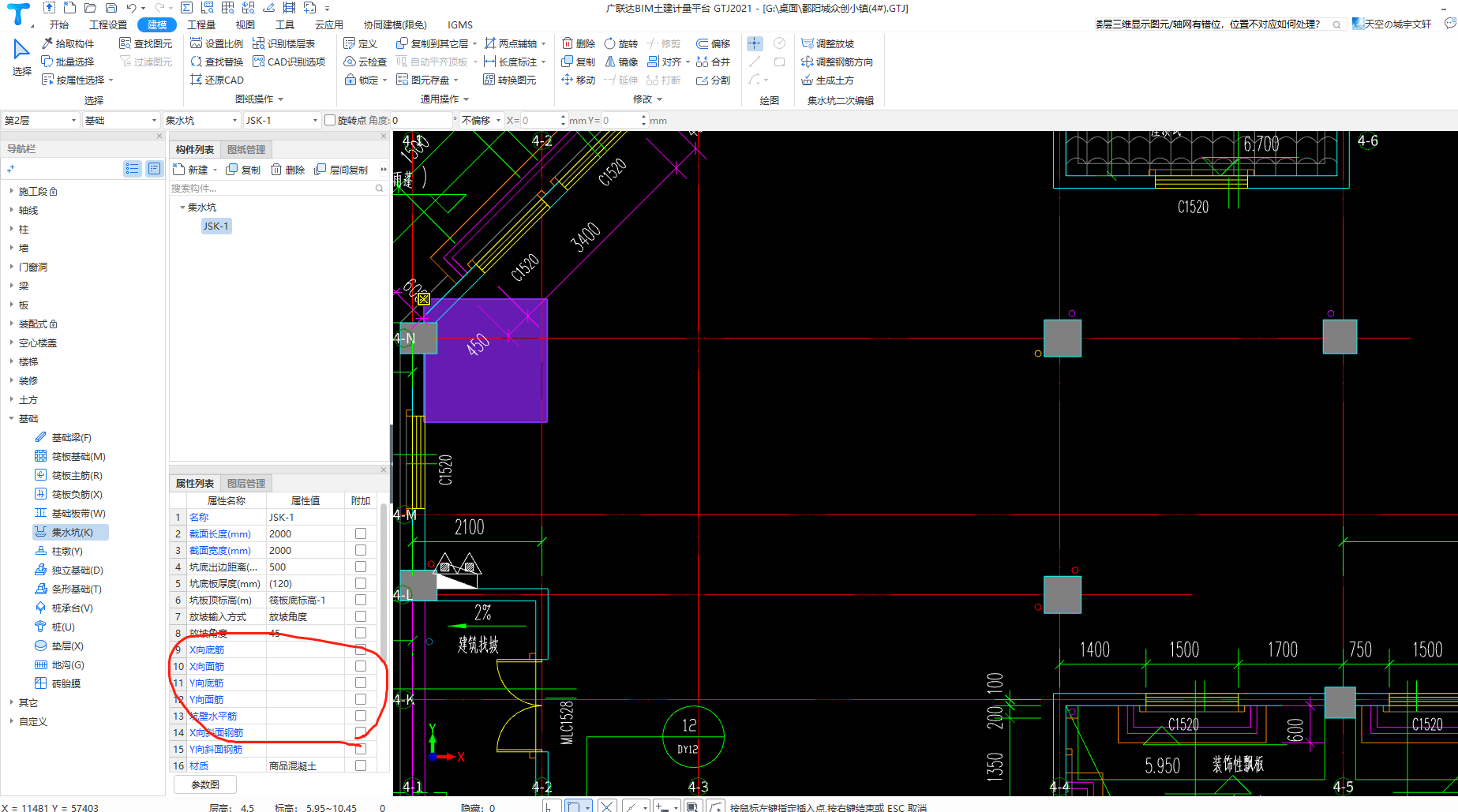Click the 云检查 icon
1458x812 pixels.
coord(350,62)
